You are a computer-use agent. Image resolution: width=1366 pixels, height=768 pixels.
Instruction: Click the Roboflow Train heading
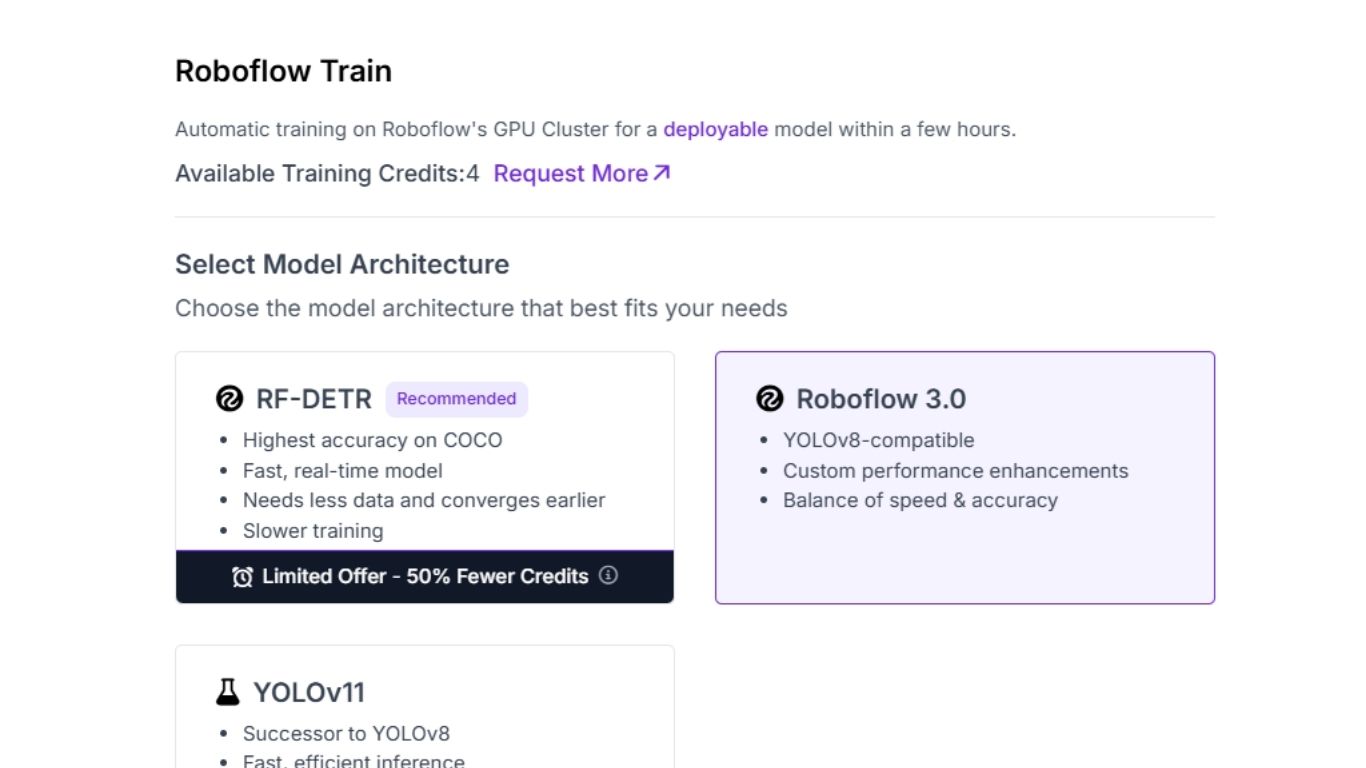tap(283, 71)
